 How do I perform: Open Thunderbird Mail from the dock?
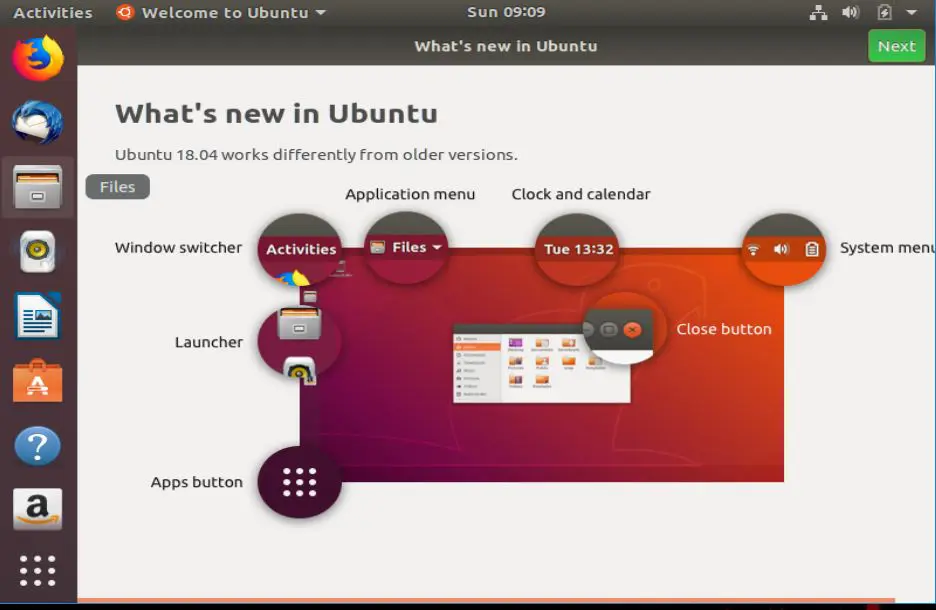[x=38, y=122]
